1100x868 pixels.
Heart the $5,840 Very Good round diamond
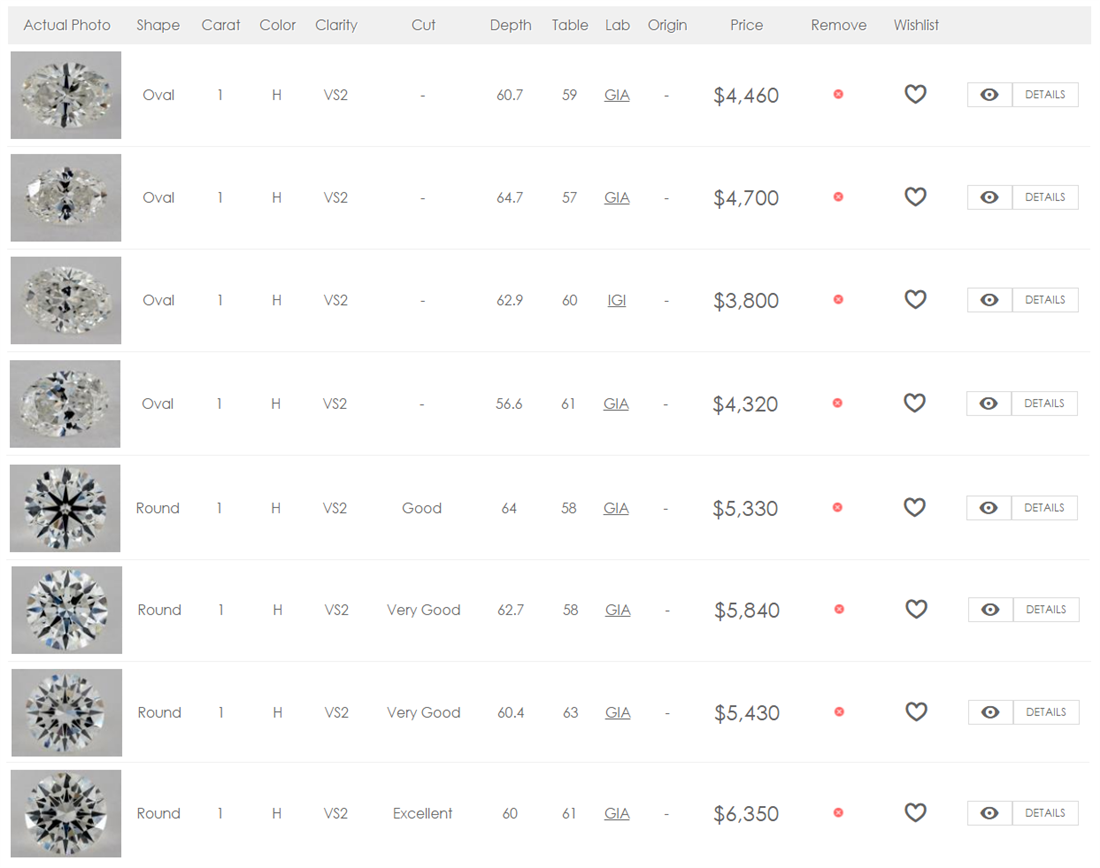coord(916,609)
